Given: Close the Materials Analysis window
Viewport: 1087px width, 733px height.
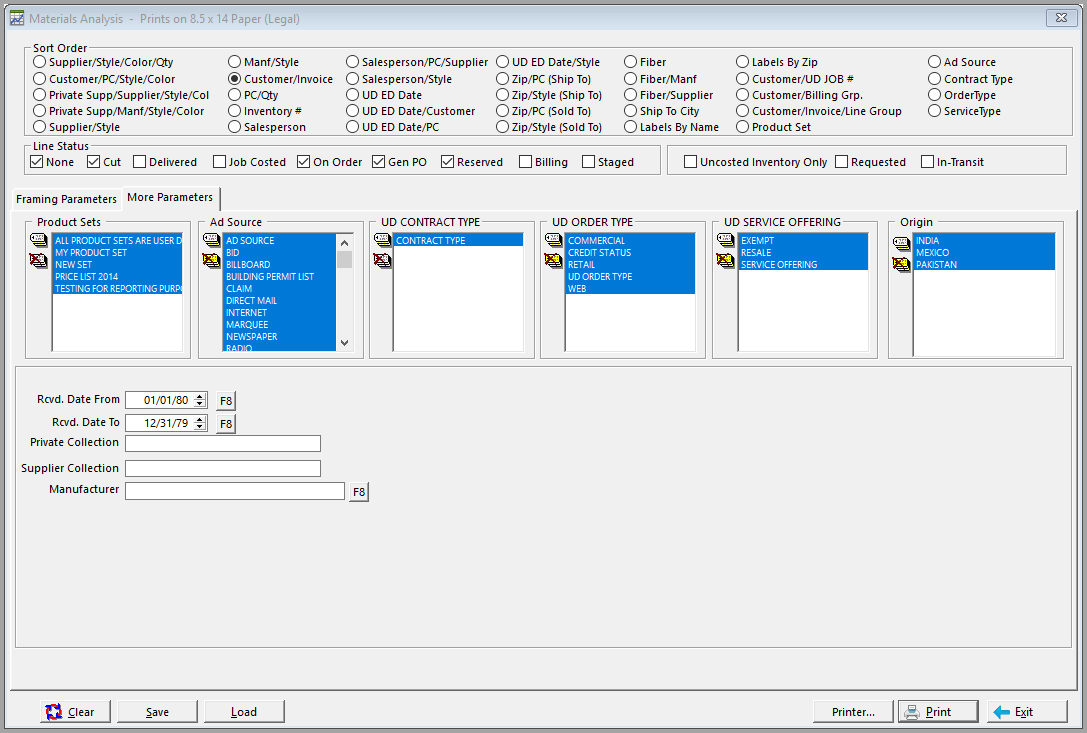Looking at the screenshot, I should [x=1061, y=18].
